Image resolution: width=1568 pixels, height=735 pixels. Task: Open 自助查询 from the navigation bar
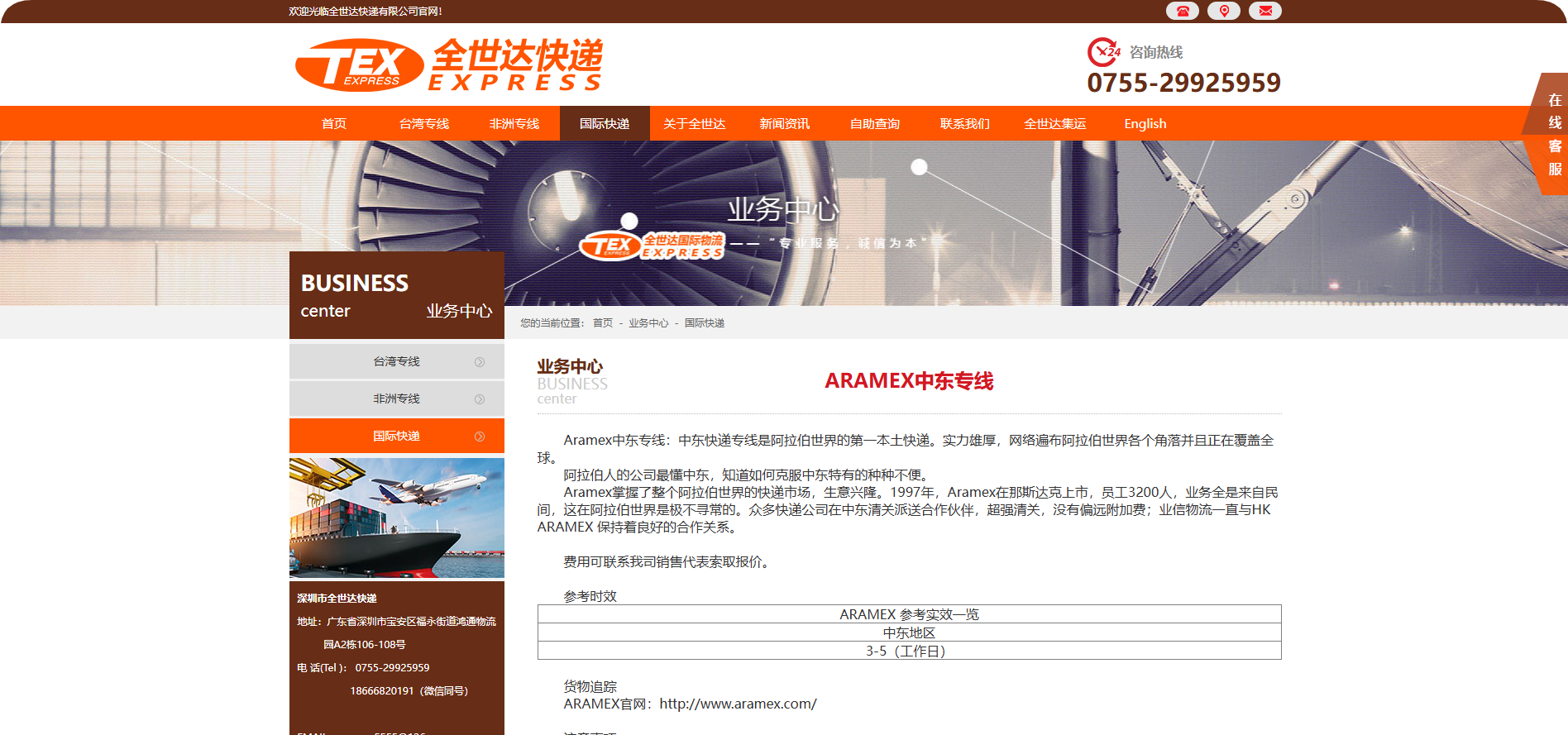(875, 124)
